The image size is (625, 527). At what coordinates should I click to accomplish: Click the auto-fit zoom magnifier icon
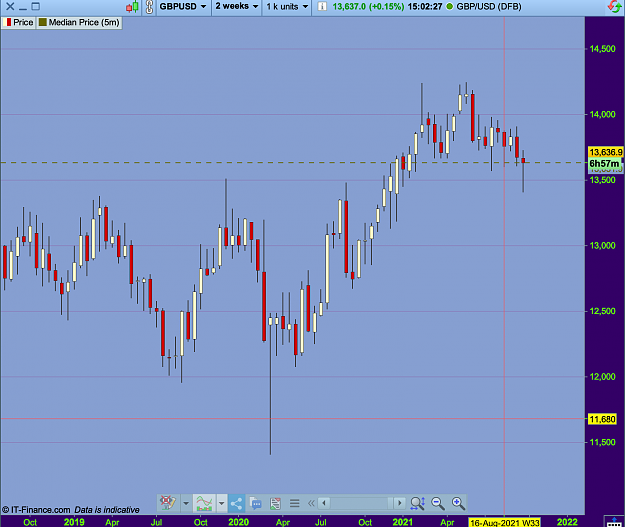coord(417,503)
